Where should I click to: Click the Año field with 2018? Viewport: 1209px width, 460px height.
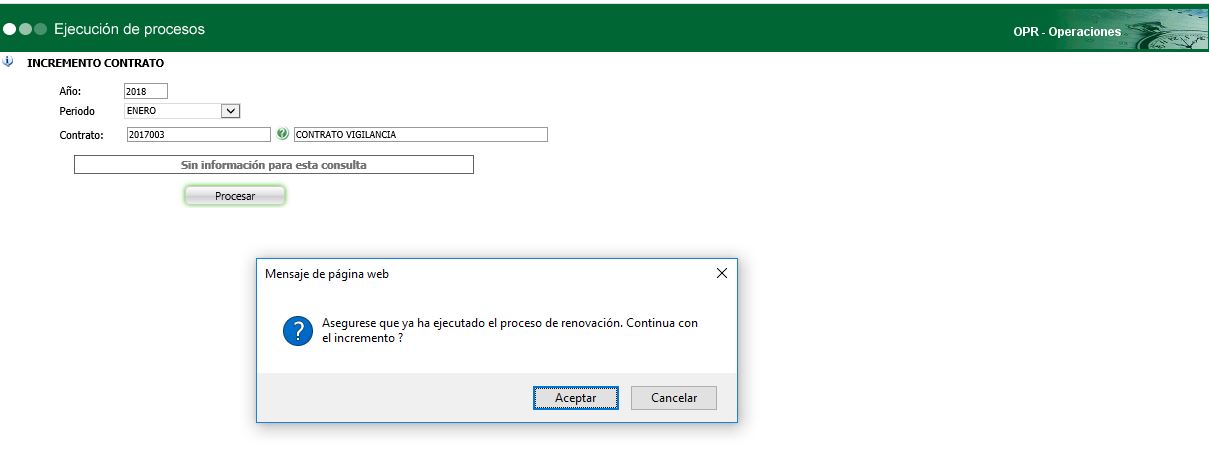pyautogui.click(x=146, y=91)
